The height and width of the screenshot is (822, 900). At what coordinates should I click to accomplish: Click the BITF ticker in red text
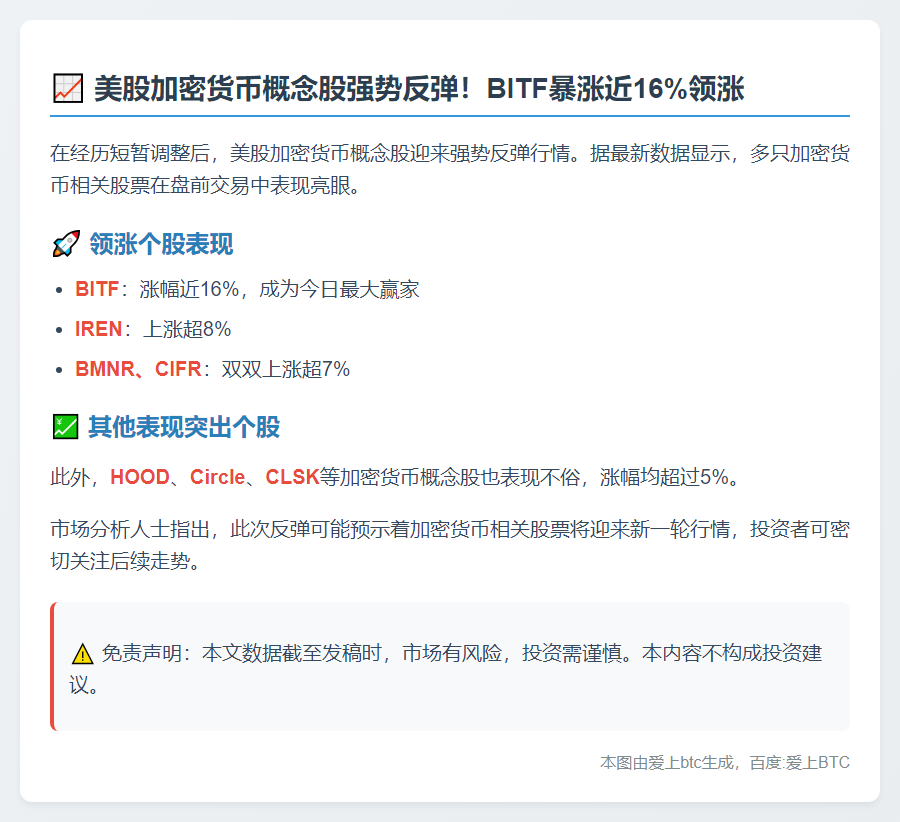click(94, 290)
